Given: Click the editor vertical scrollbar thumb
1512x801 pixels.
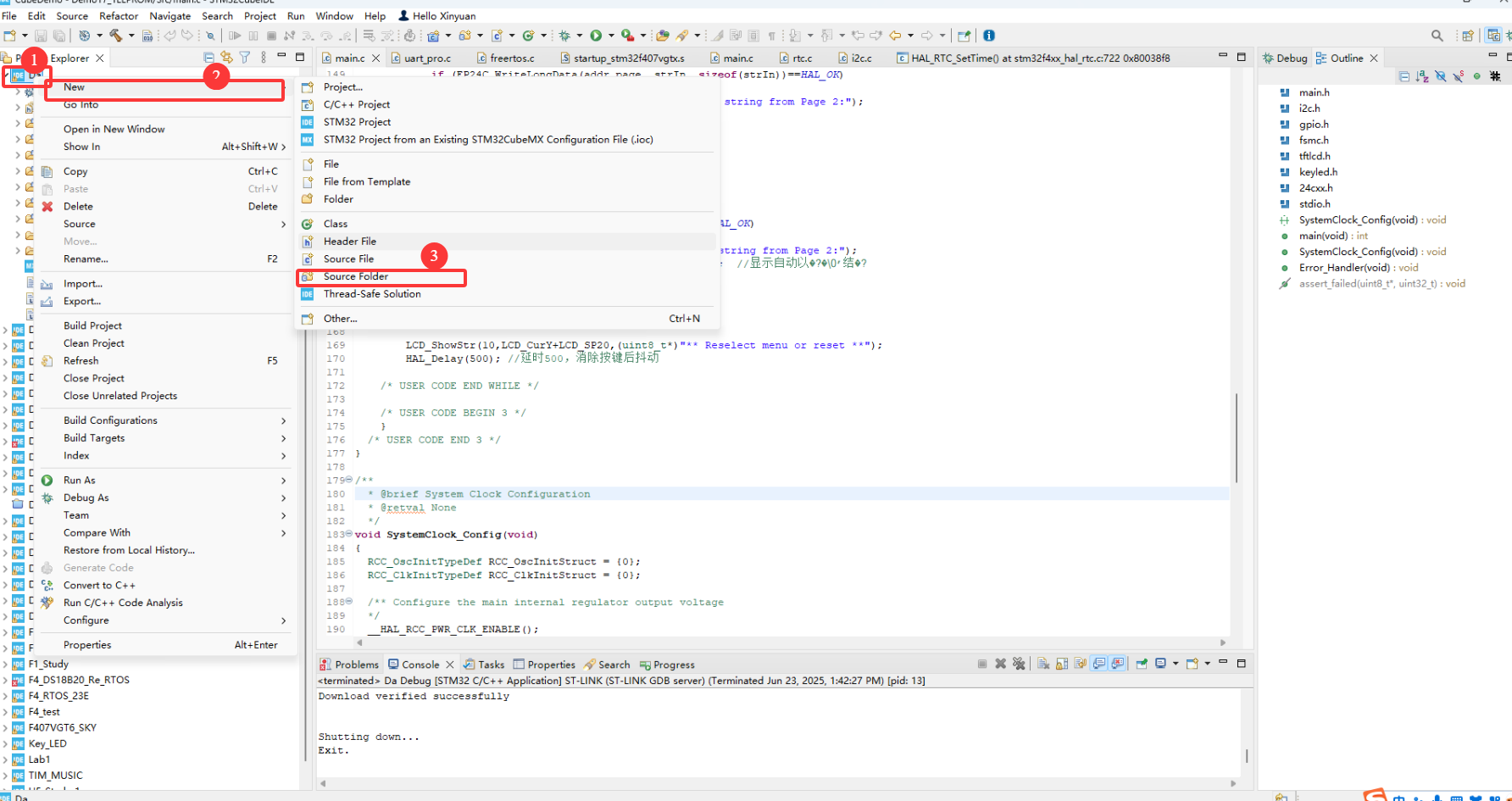Looking at the screenshot, I should (1237, 438).
